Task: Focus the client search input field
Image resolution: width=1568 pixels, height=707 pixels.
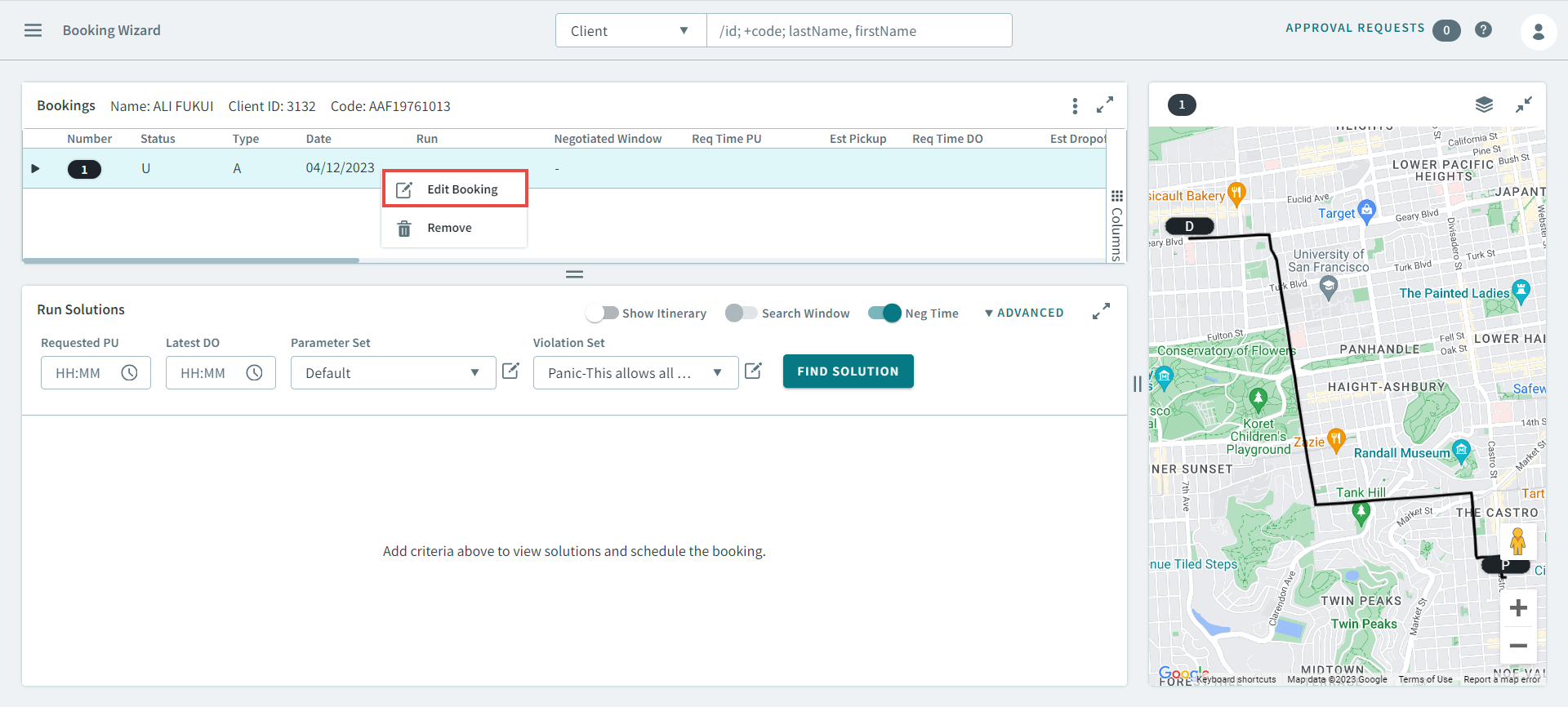Action: [x=859, y=31]
